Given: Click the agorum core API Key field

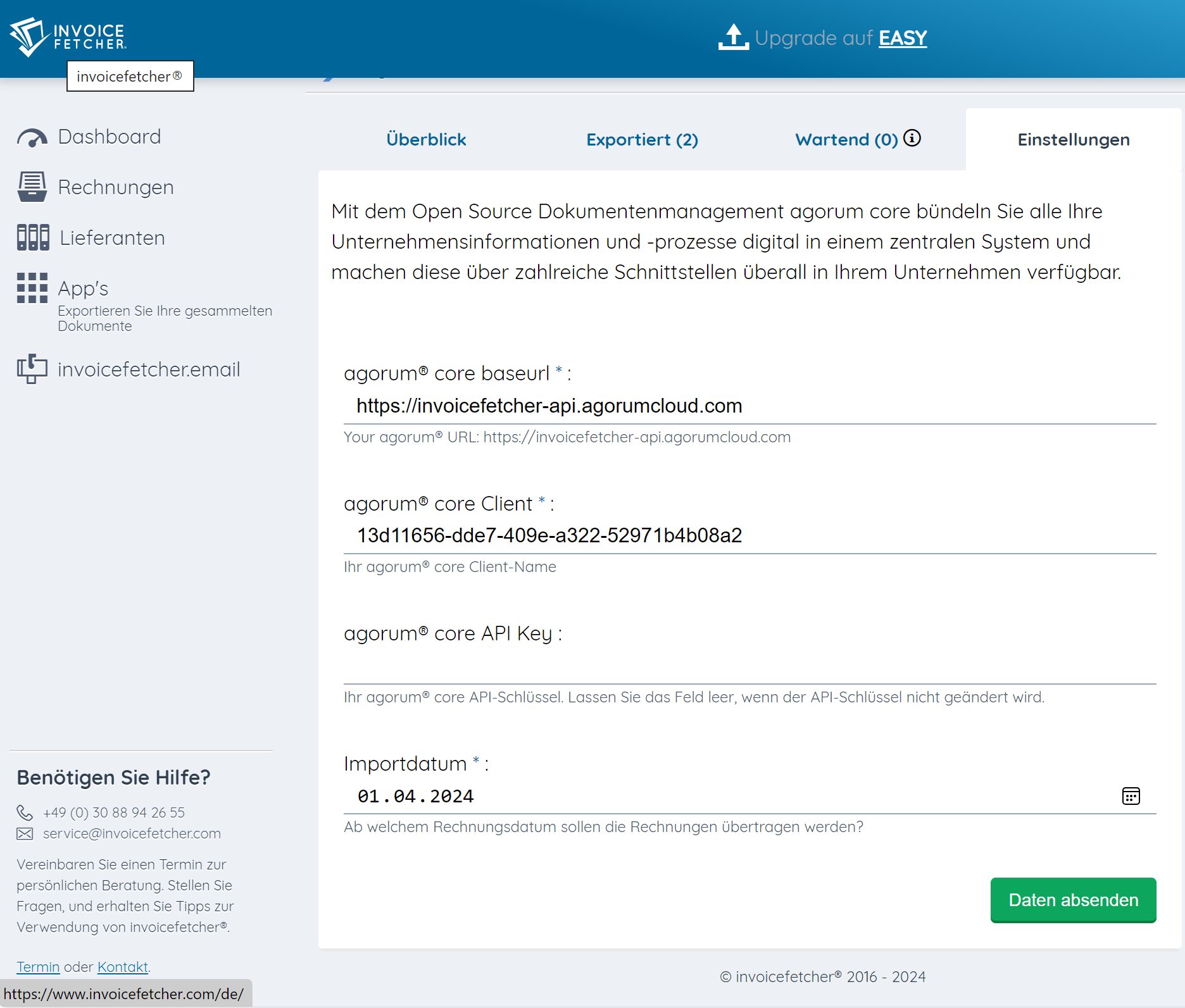Looking at the screenshot, I should click(x=749, y=666).
